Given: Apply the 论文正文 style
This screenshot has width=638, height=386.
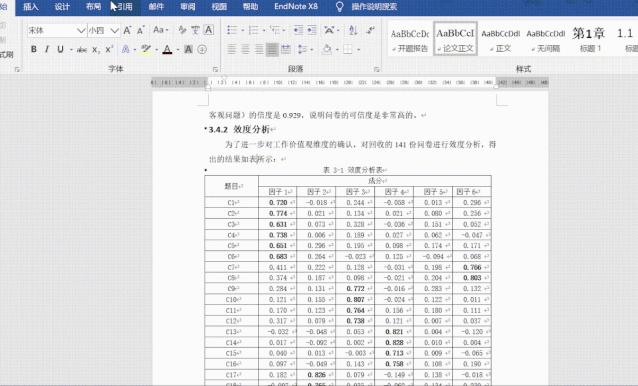Looking at the screenshot, I should (455, 39).
